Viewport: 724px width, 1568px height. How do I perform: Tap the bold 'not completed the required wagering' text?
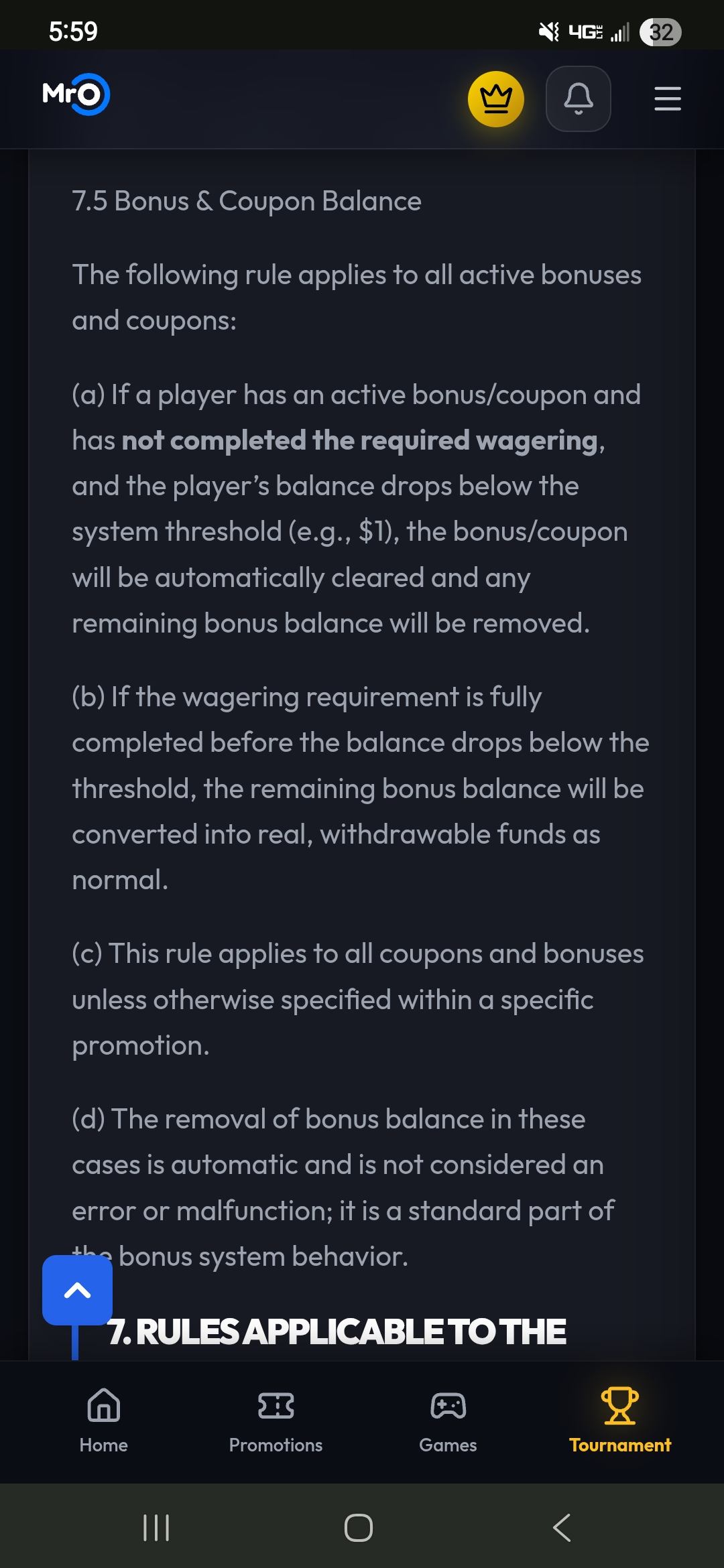[360, 440]
